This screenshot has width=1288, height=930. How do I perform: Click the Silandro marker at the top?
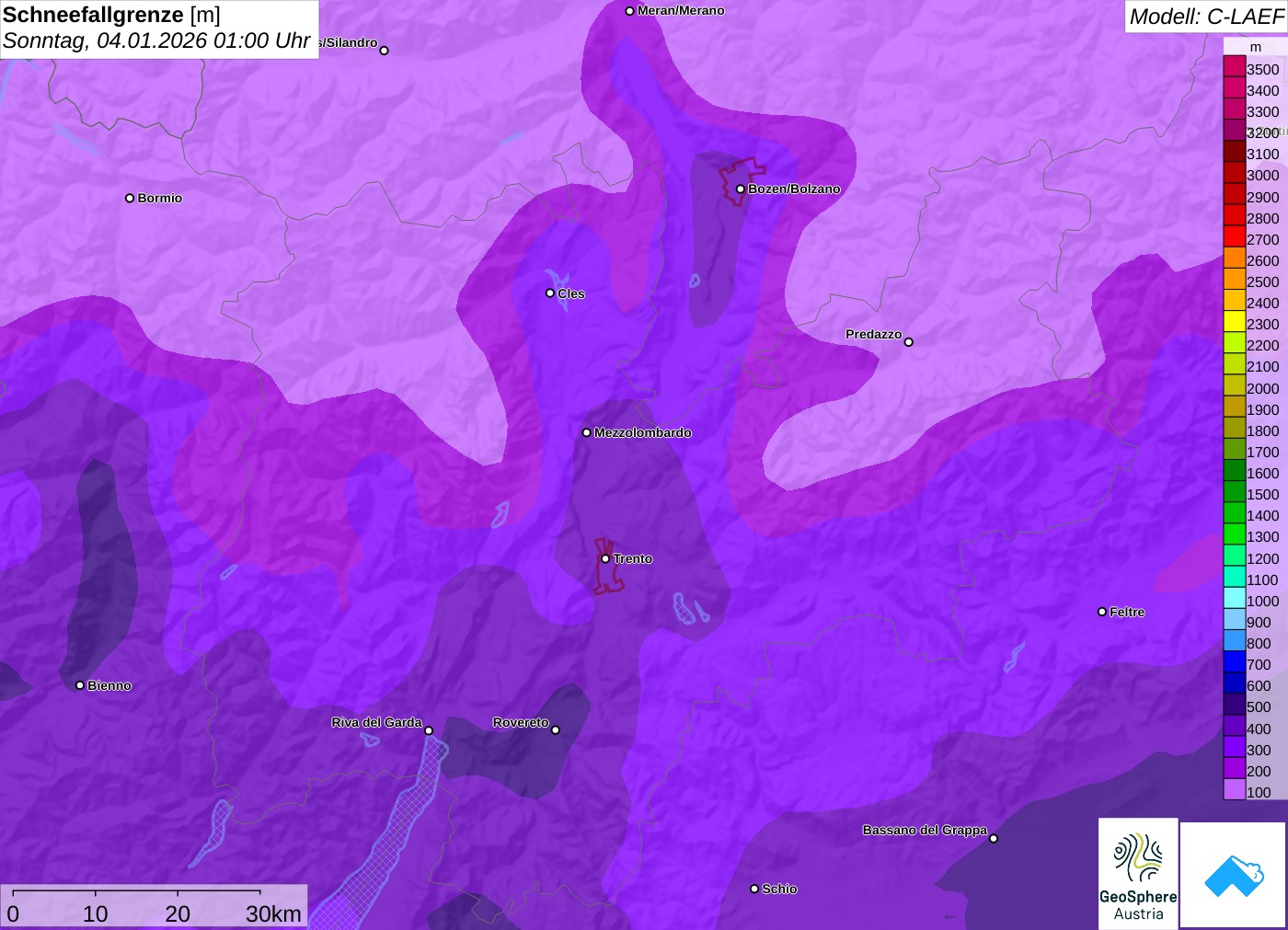(384, 51)
